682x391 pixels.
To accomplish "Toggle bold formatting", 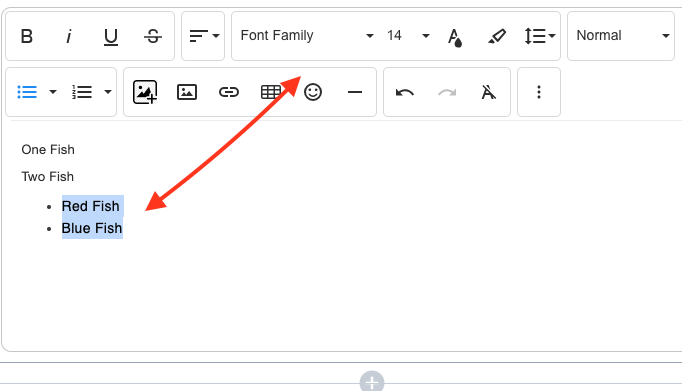I will (27, 36).
